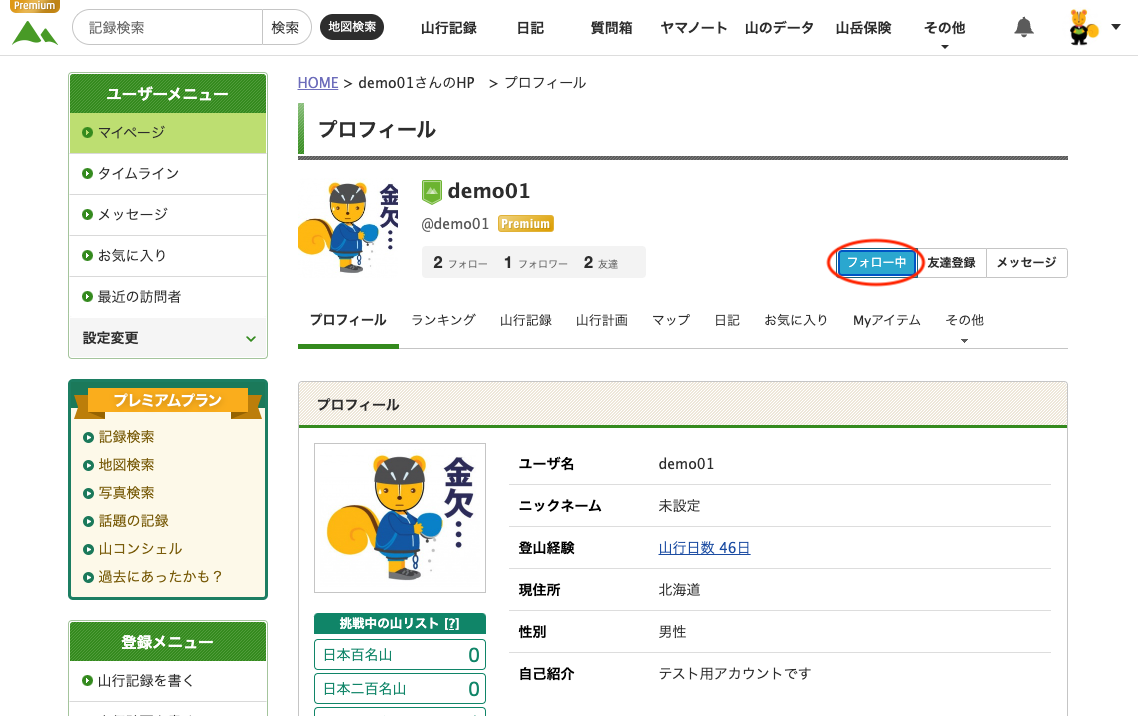Open 過去にあったかも？ link
Image resolution: width=1138 pixels, height=716 pixels.
pyautogui.click(x=160, y=577)
